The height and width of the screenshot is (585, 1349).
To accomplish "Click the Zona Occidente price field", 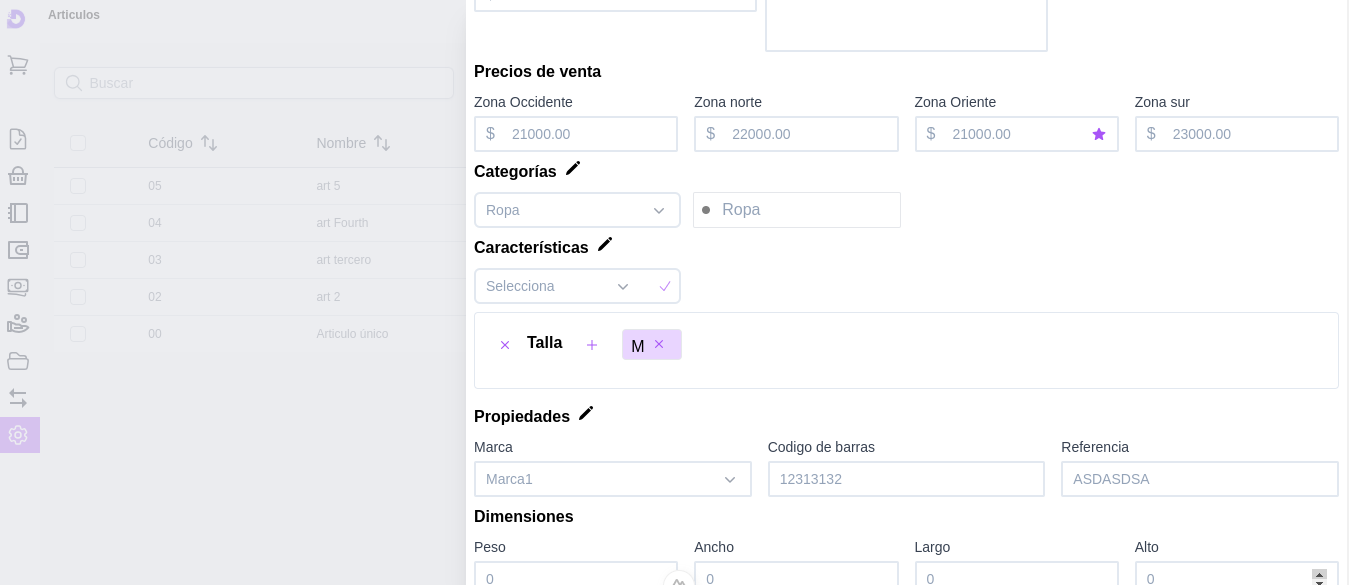I will click(588, 135).
